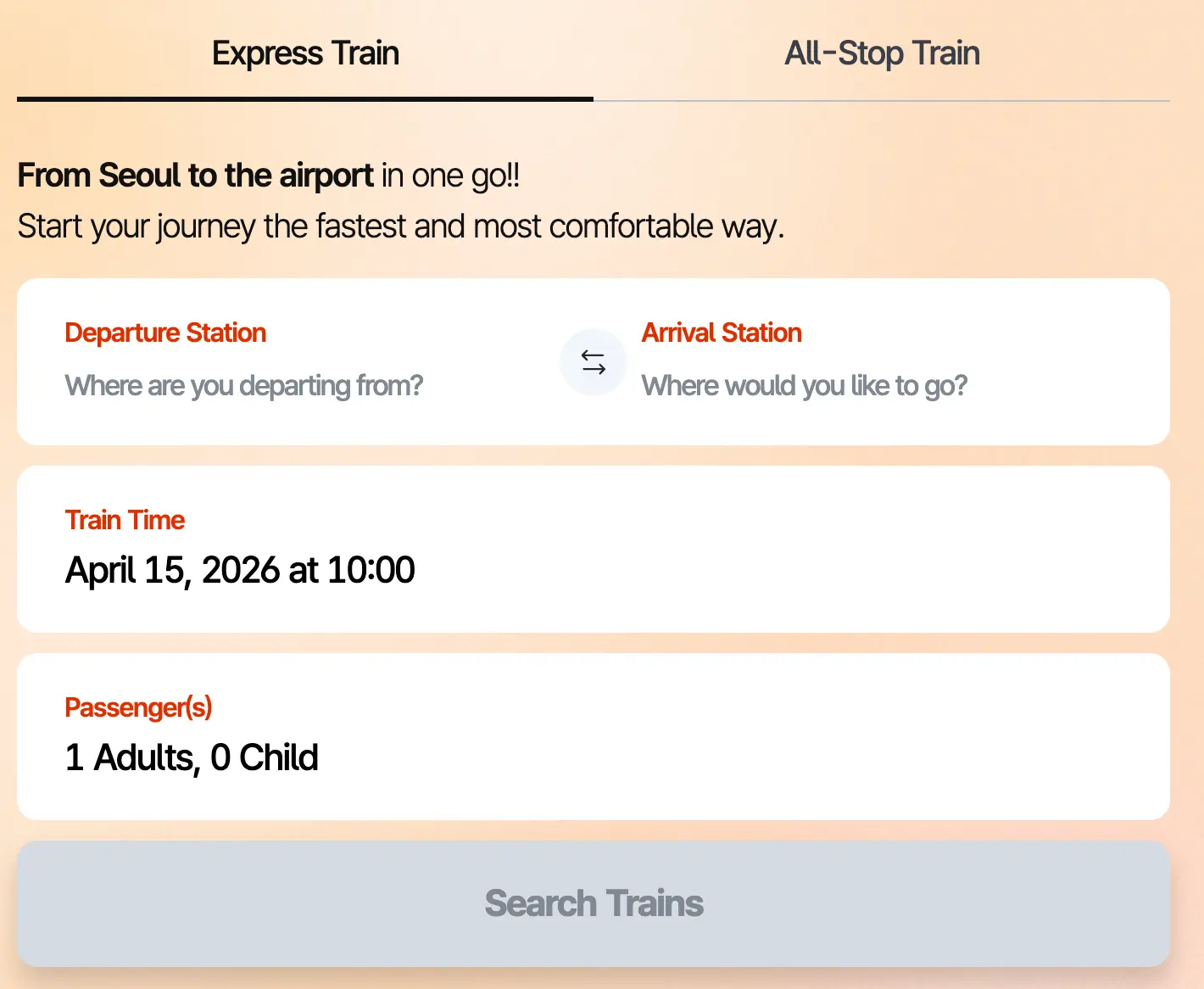1204x989 pixels.
Task: Click the Arrival Station label
Action: (x=722, y=332)
